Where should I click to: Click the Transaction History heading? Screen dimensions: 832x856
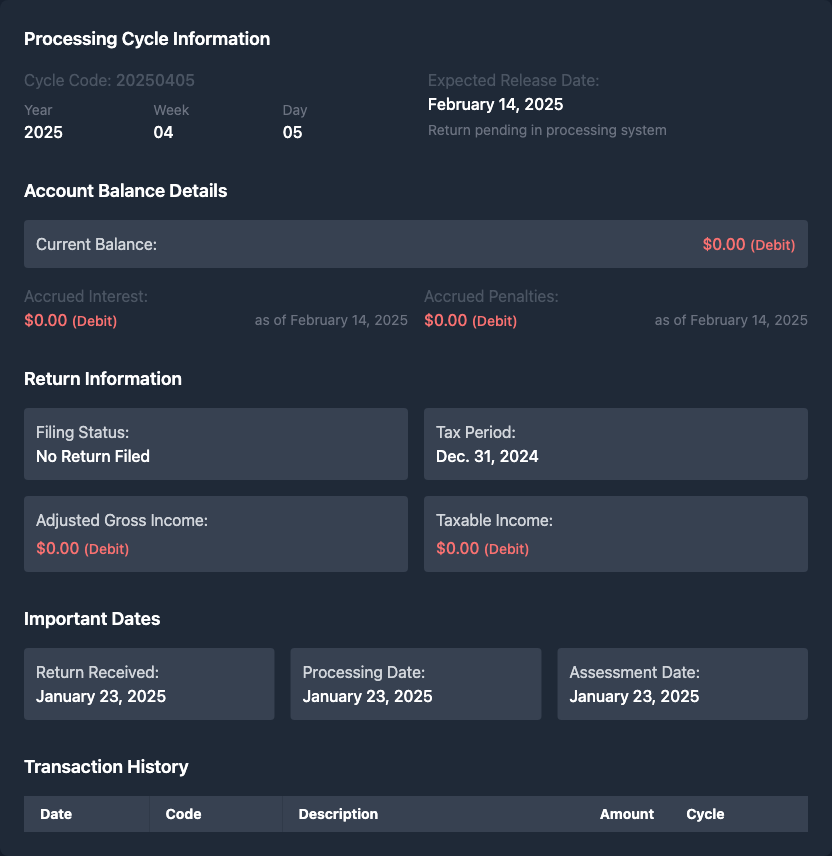(x=106, y=767)
